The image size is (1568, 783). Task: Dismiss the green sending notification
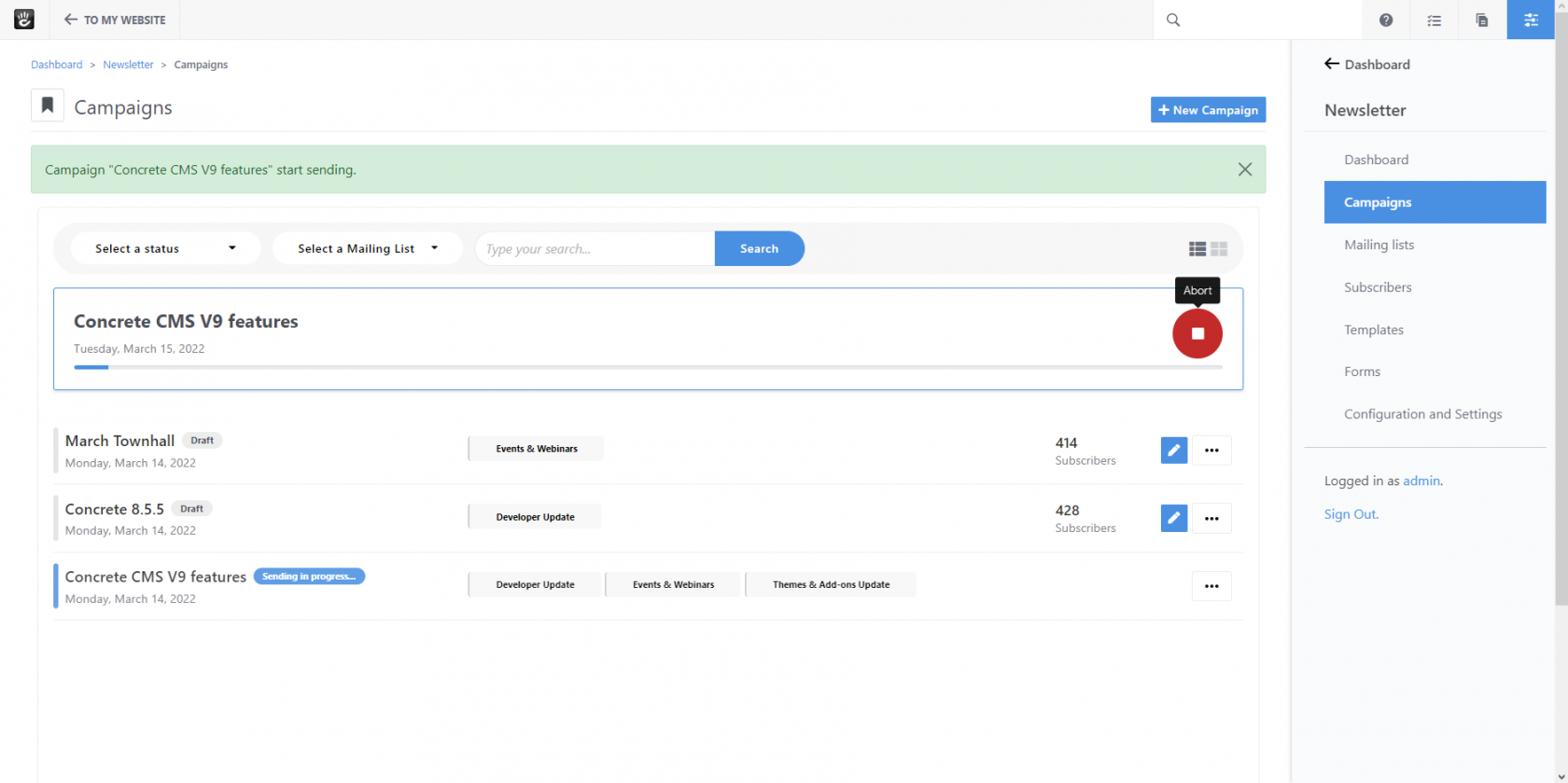[1244, 169]
